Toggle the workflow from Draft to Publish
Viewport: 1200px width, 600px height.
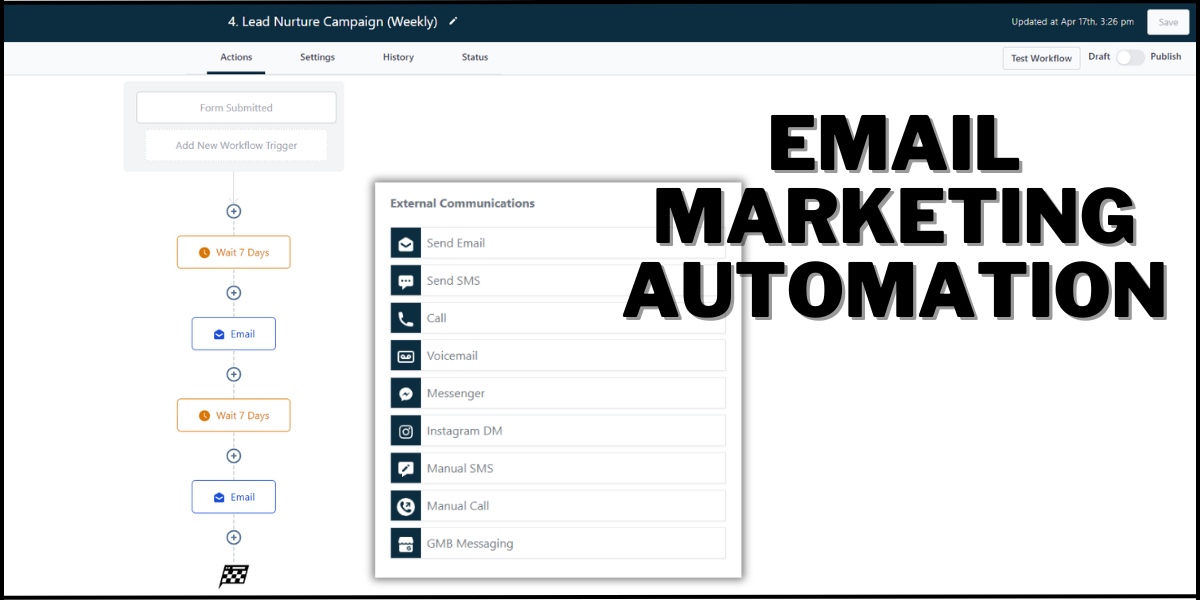(1130, 57)
